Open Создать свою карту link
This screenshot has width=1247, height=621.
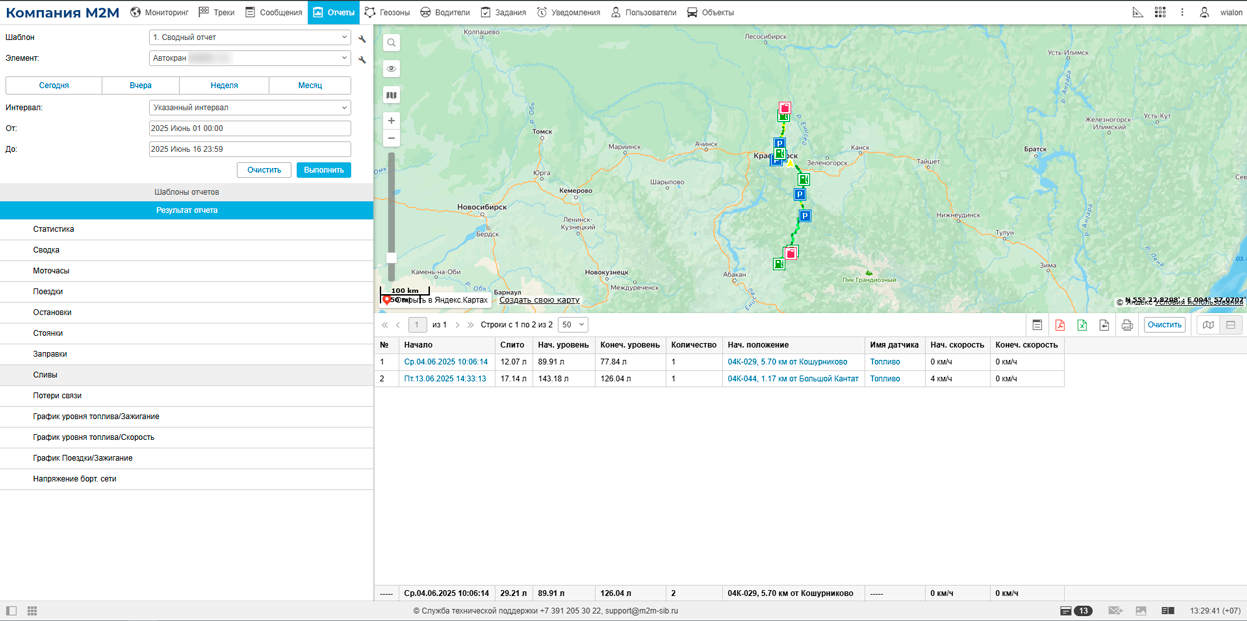coord(539,300)
